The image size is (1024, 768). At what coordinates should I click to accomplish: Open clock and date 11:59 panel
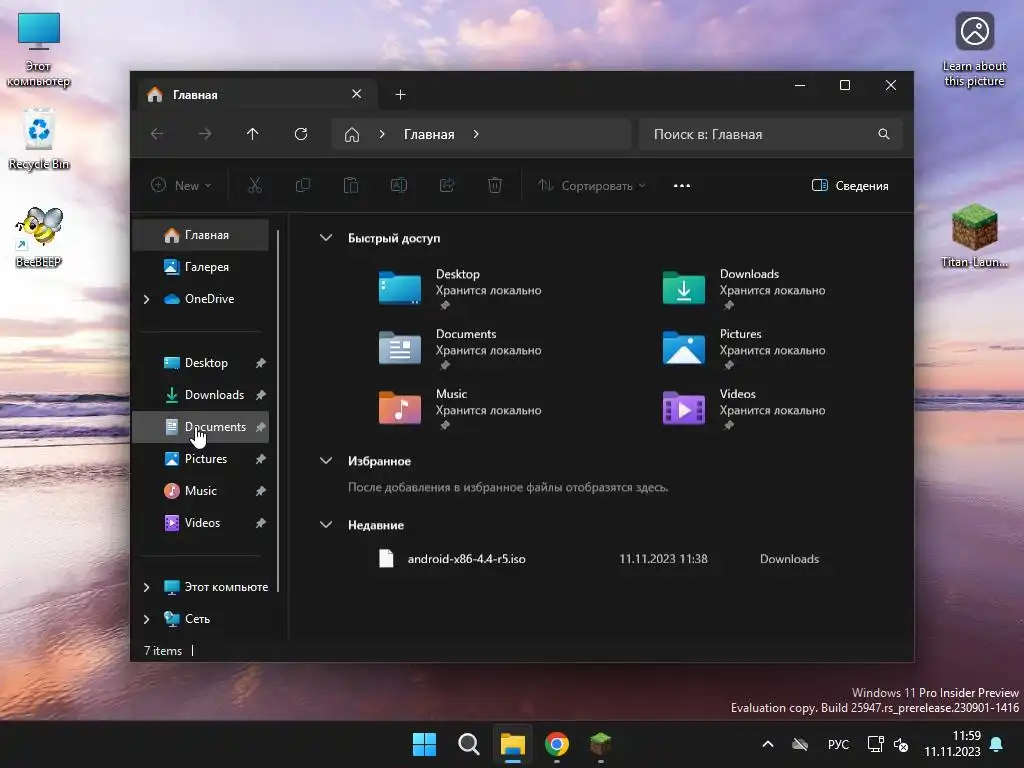coord(953,744)
